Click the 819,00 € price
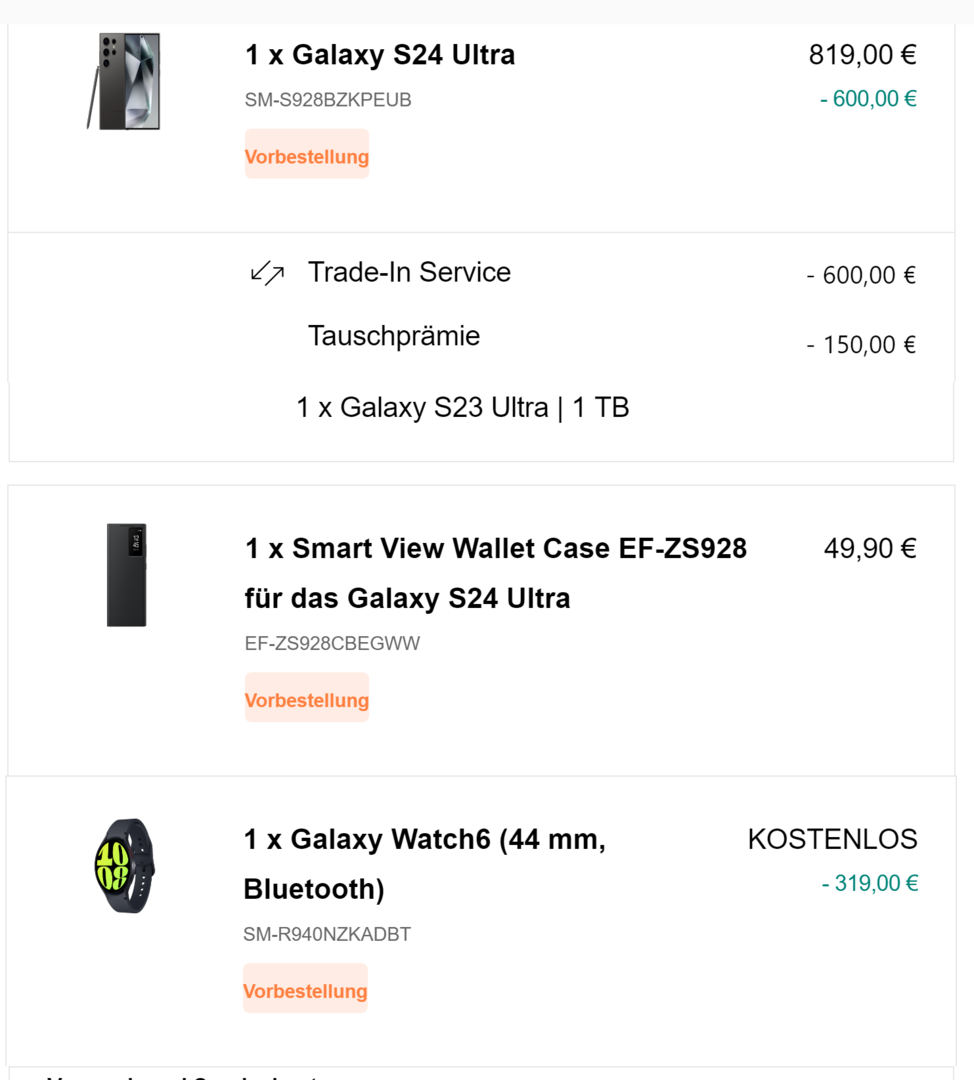Screen dimensions: 974x1080 [862, 55]
